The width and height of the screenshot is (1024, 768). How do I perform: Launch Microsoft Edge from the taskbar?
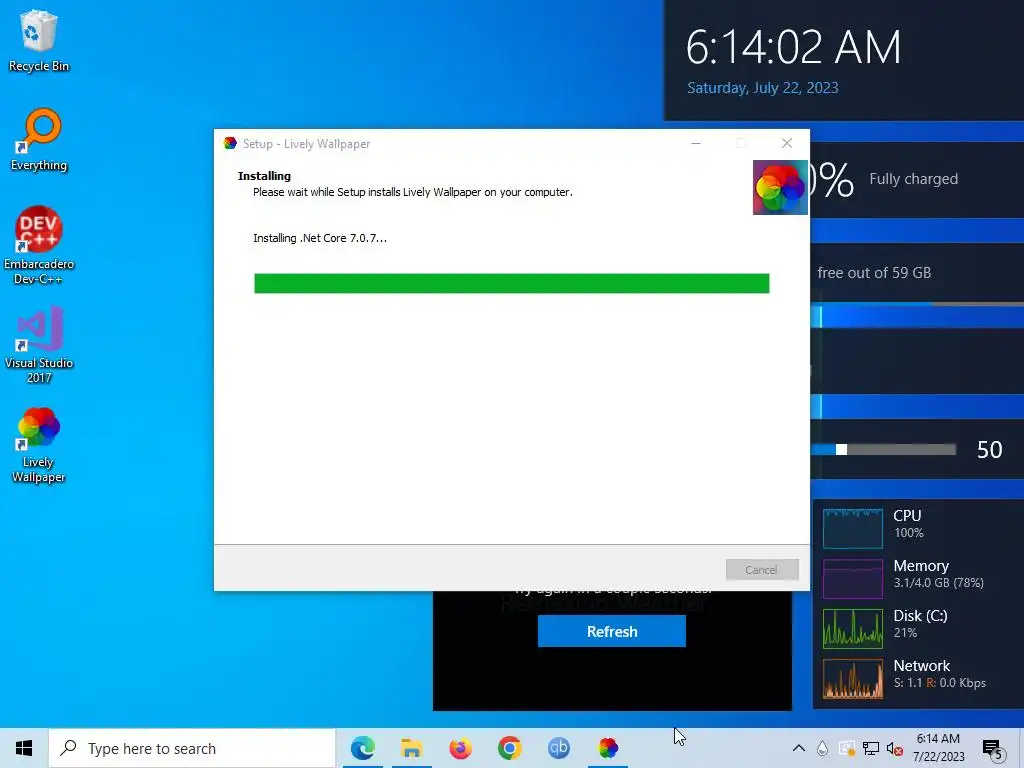click(x=362, y=748)
